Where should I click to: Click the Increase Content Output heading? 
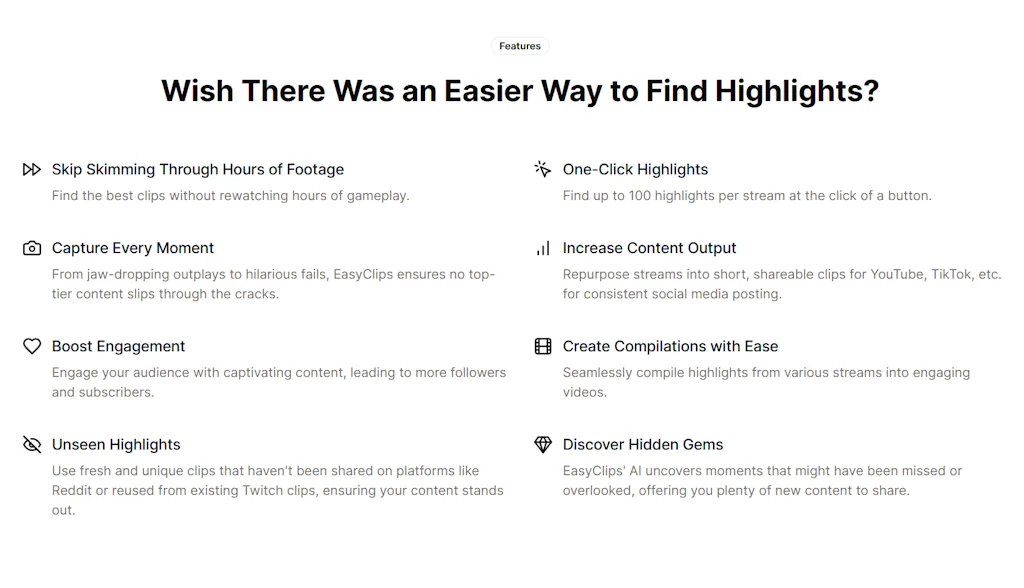[649, 248]
